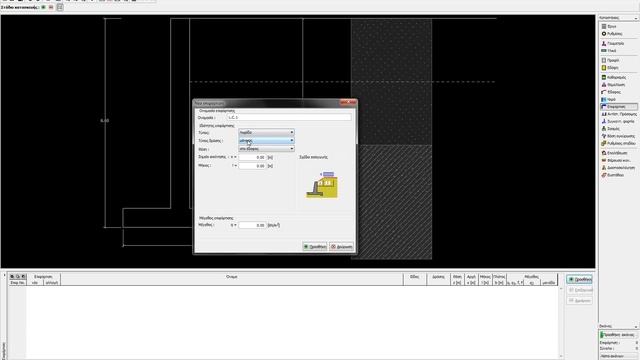Close the new surcharge dialog window
640x360 pixels.
click(x=349, y=103)
